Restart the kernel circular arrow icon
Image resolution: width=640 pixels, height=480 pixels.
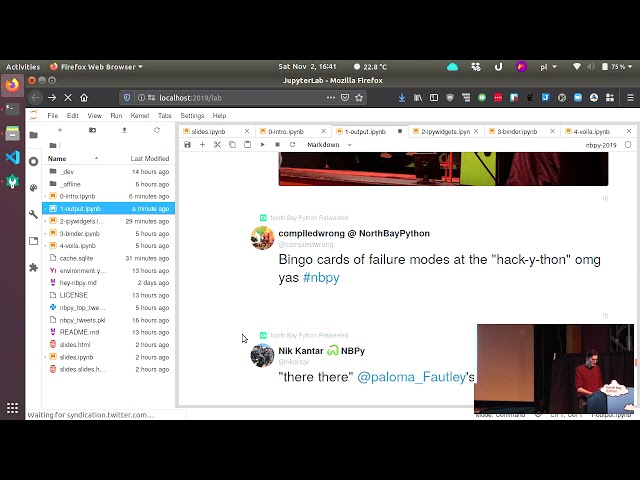292,144
